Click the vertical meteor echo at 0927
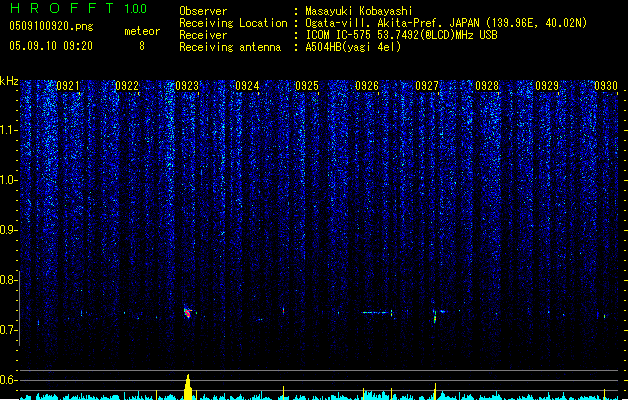The width and height of the screenshot is (629, 400). coord(435,316)
